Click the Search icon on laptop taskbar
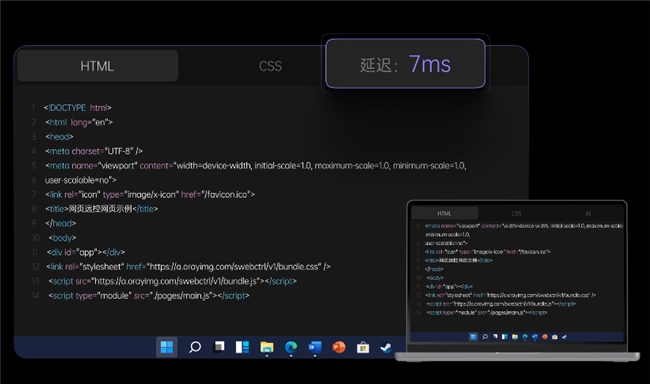650x384 pixels. tap(485, 337)
